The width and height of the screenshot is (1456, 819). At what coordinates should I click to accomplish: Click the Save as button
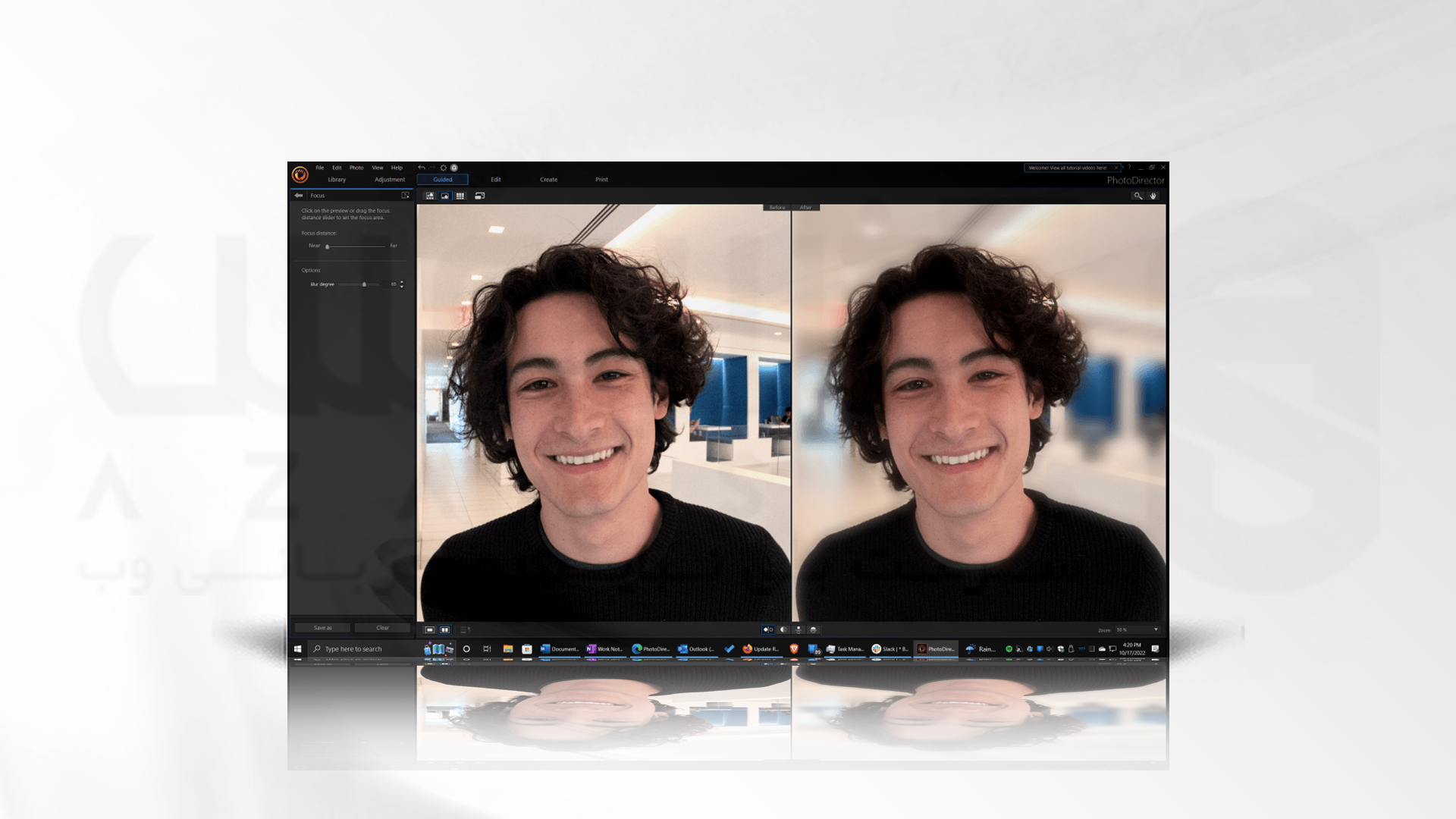[323, 628]
